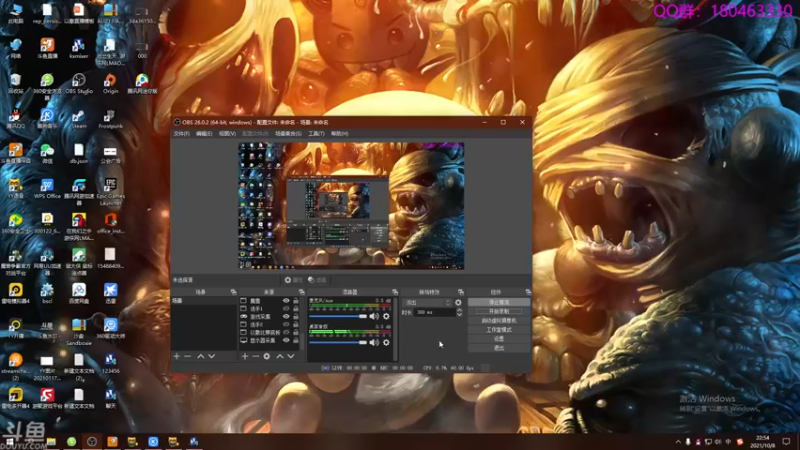
Task: Pop out the 控件 dock panel
Action: coord(528,292)
